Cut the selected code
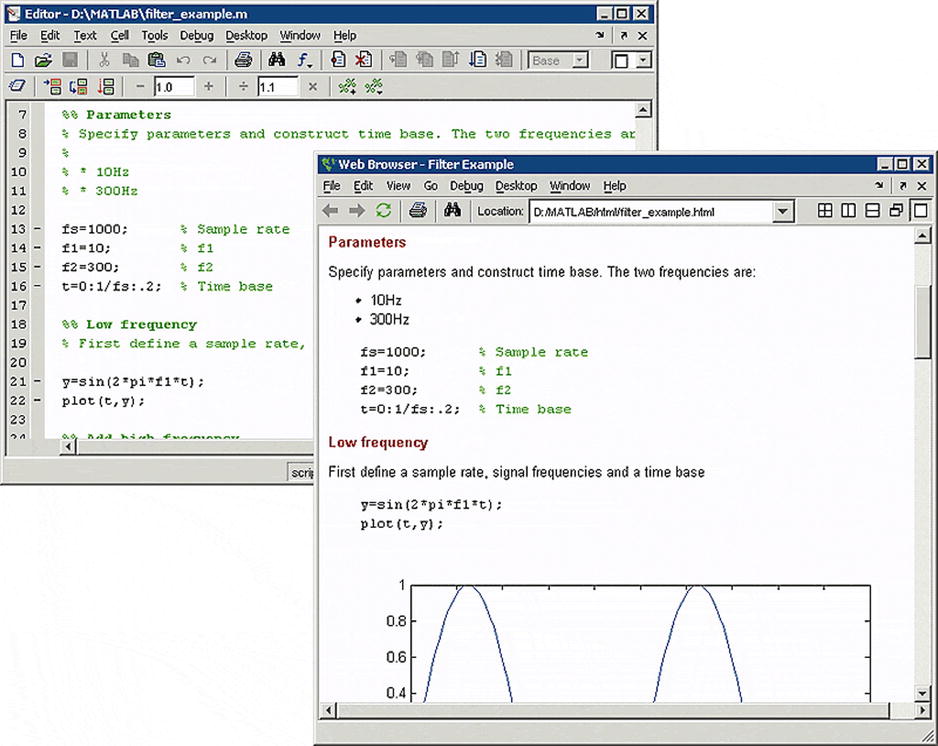 click(x=105, y=59)
